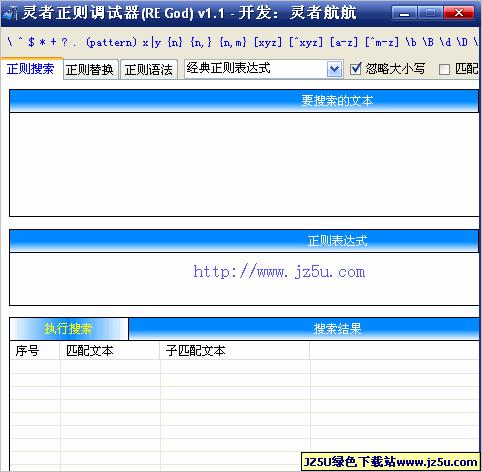Open the 经典正则表达式 combo box
This screenshot has height=472, width=482.
click(263, 69)
